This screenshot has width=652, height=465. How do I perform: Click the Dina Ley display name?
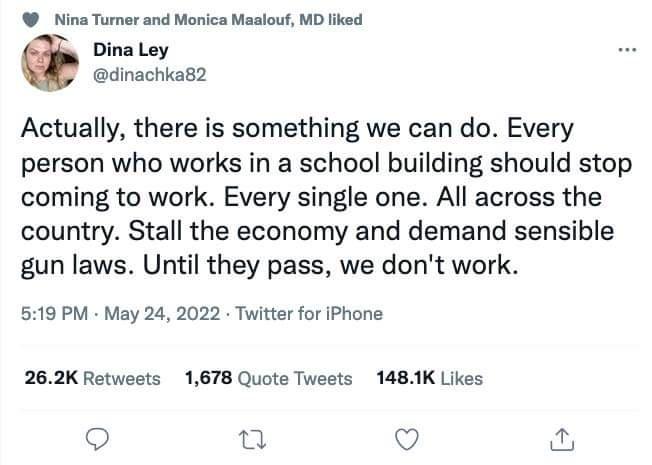coord(133,51)
